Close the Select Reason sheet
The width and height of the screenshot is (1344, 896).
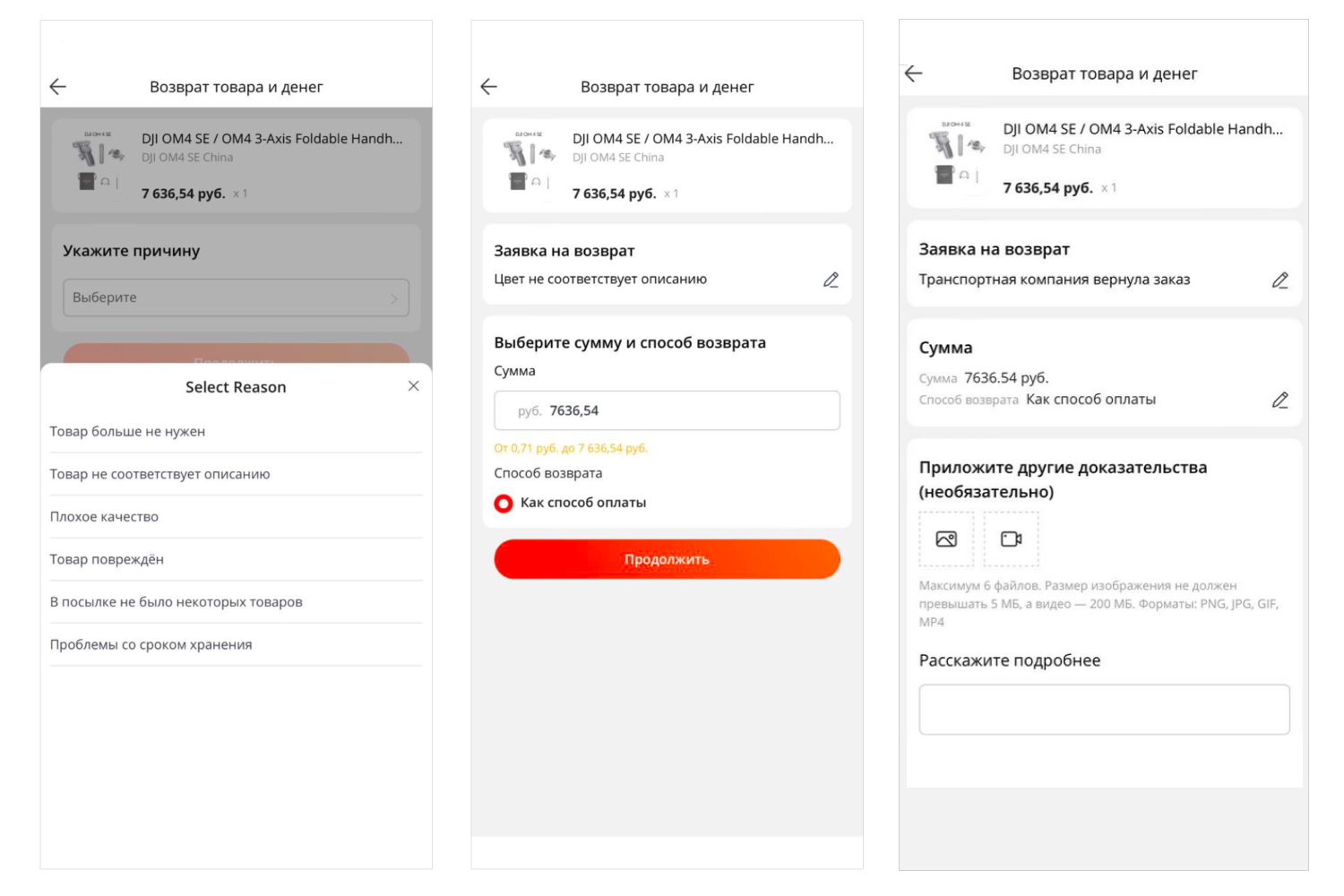tap(413, 386)
